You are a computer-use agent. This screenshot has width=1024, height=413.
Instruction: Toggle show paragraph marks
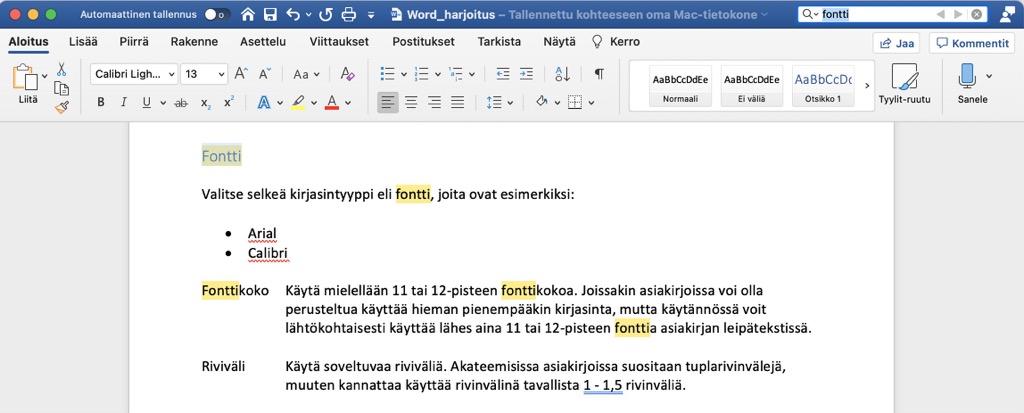tap(599, 74)
